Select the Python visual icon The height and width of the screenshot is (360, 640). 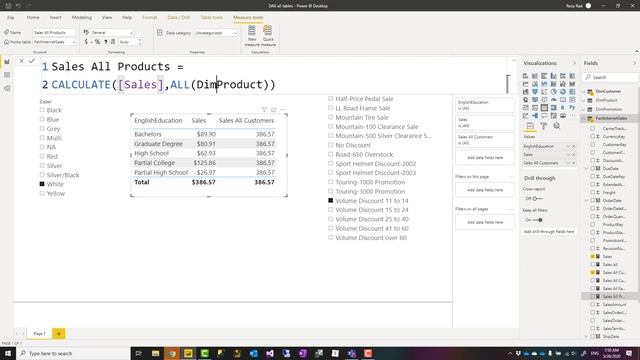[572, 108]
